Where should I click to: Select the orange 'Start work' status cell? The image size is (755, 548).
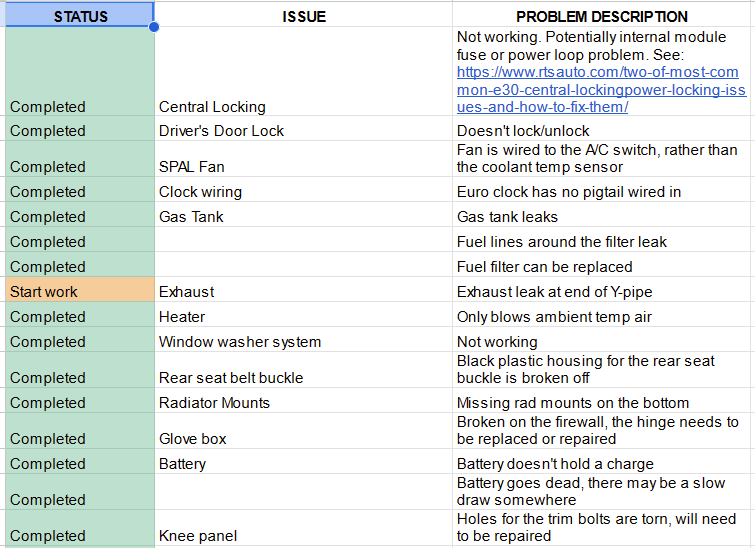coord(80,292)
